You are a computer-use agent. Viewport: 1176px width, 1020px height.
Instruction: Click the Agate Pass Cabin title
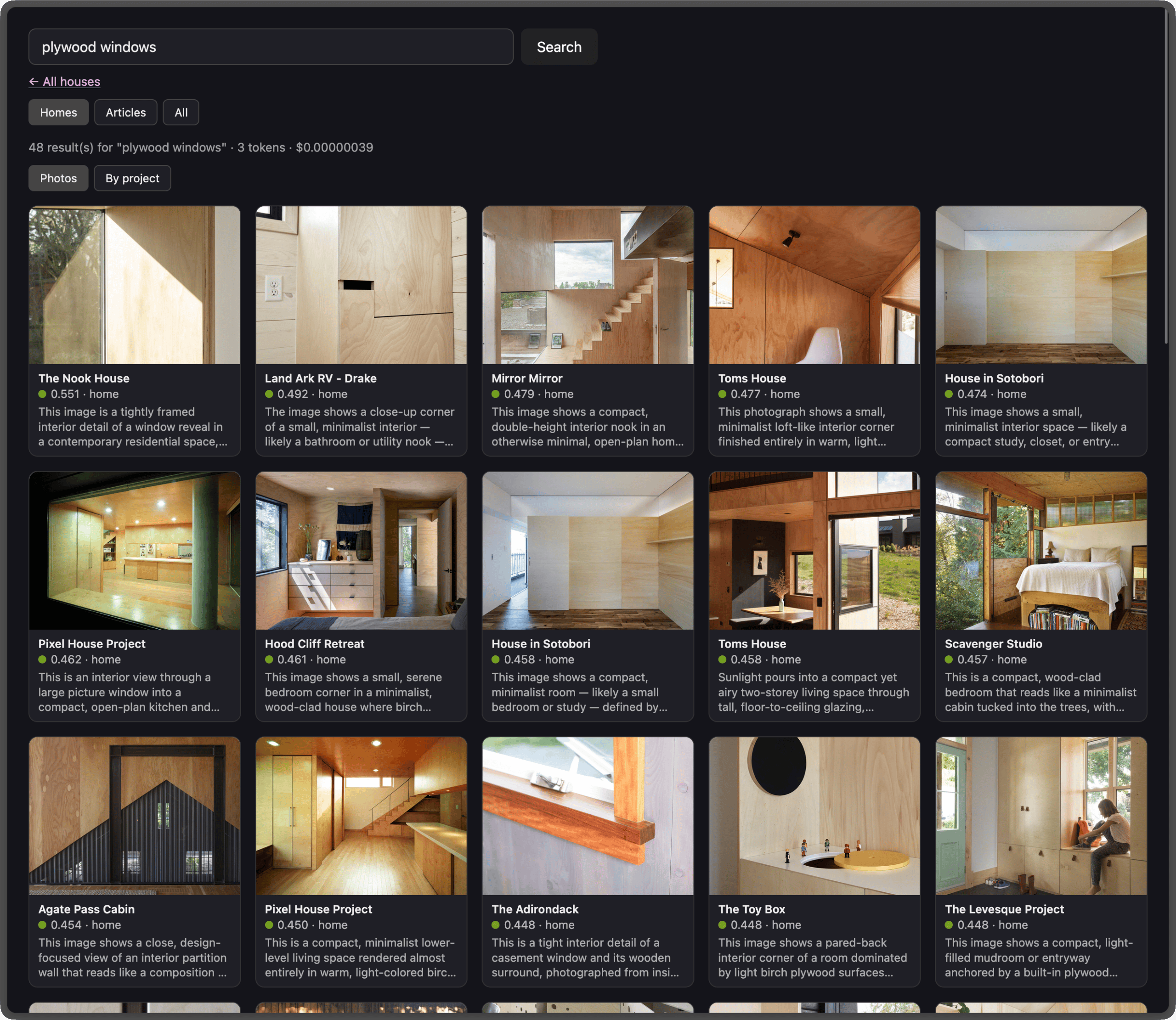coord(86,909)
